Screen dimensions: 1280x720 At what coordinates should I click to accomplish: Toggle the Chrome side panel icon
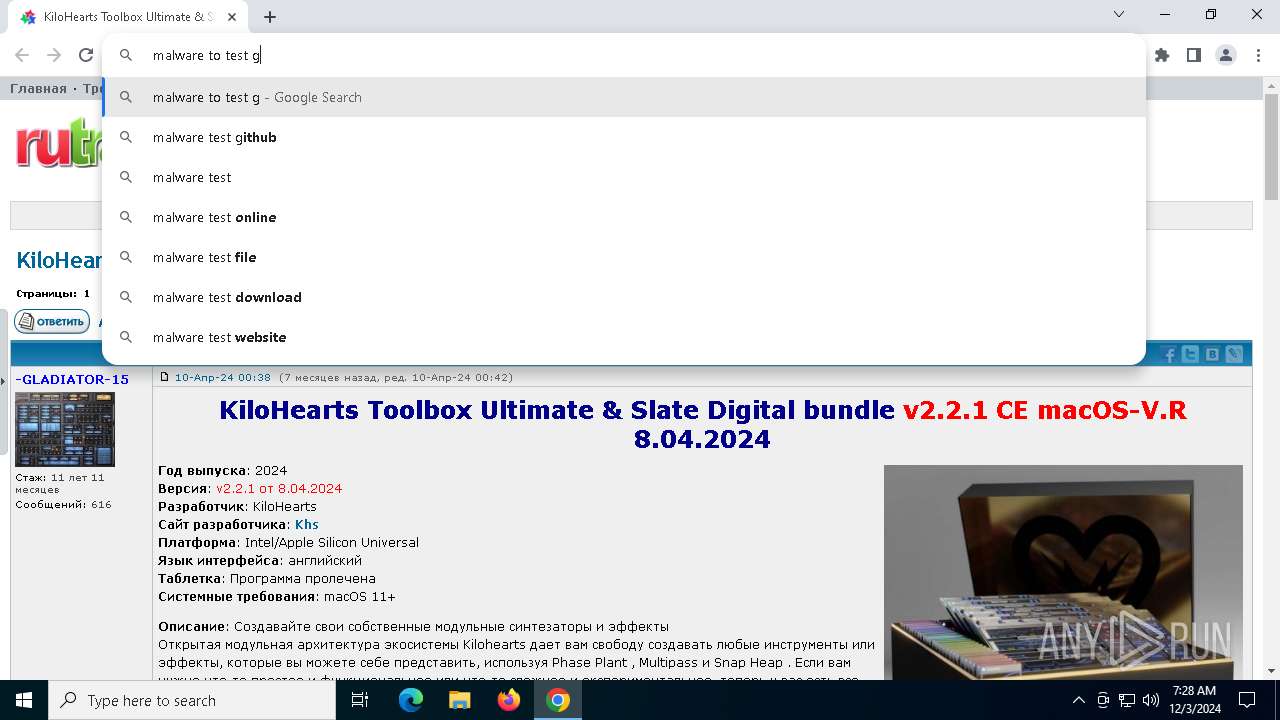pyautogui.click(x=1194, y=55)
